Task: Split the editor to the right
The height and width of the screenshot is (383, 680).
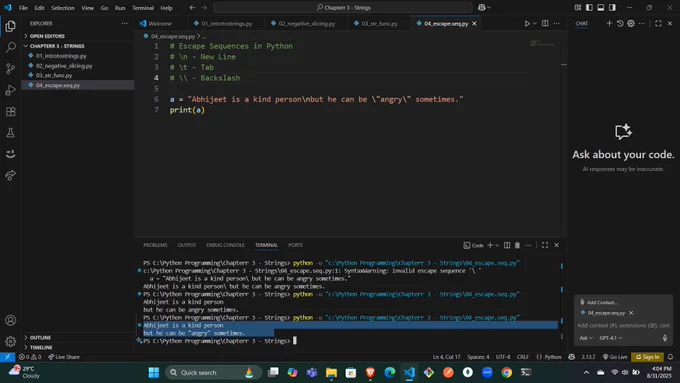Action: coord(545,23)
